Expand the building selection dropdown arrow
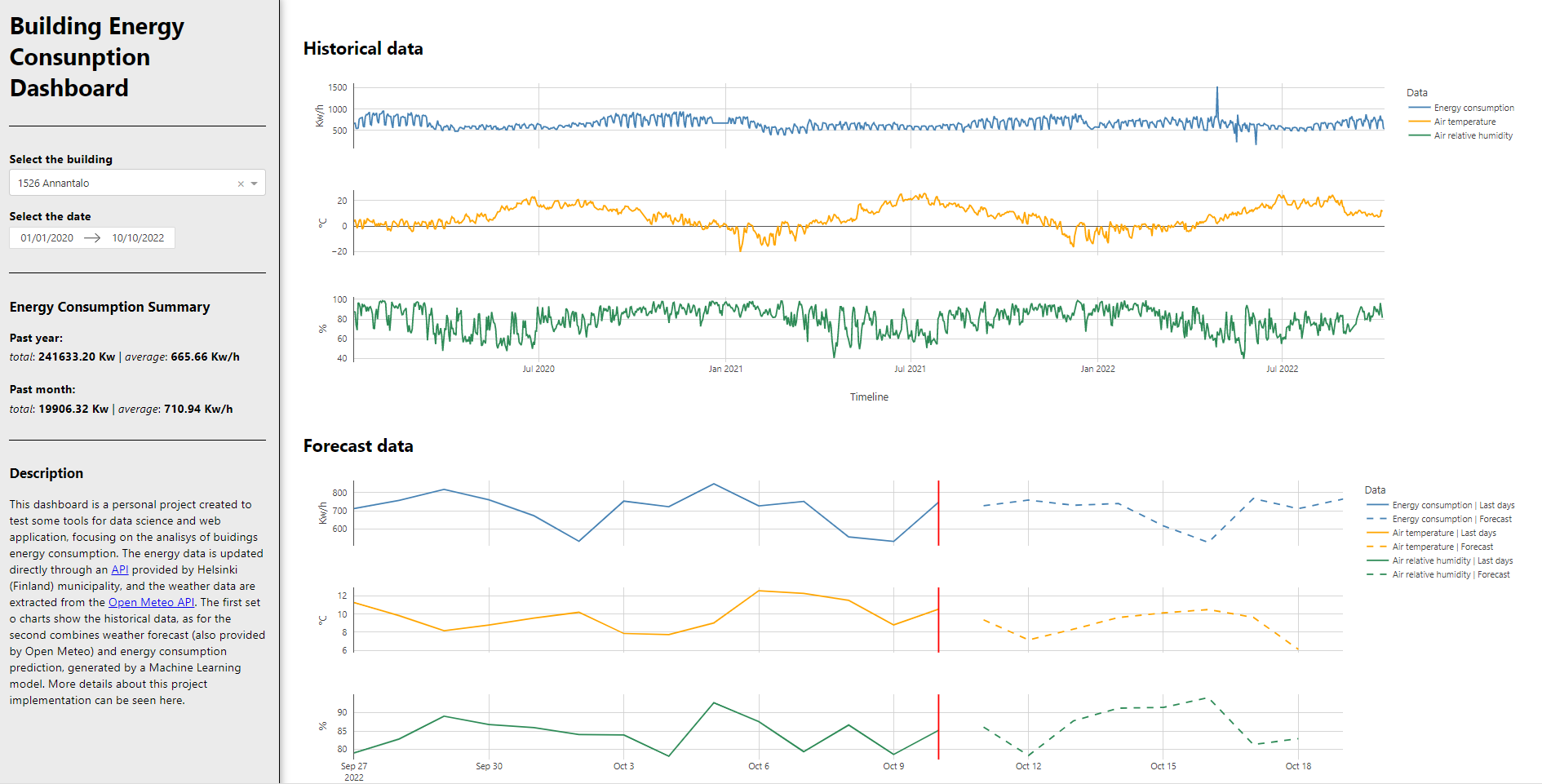 (x=255, y=184)
